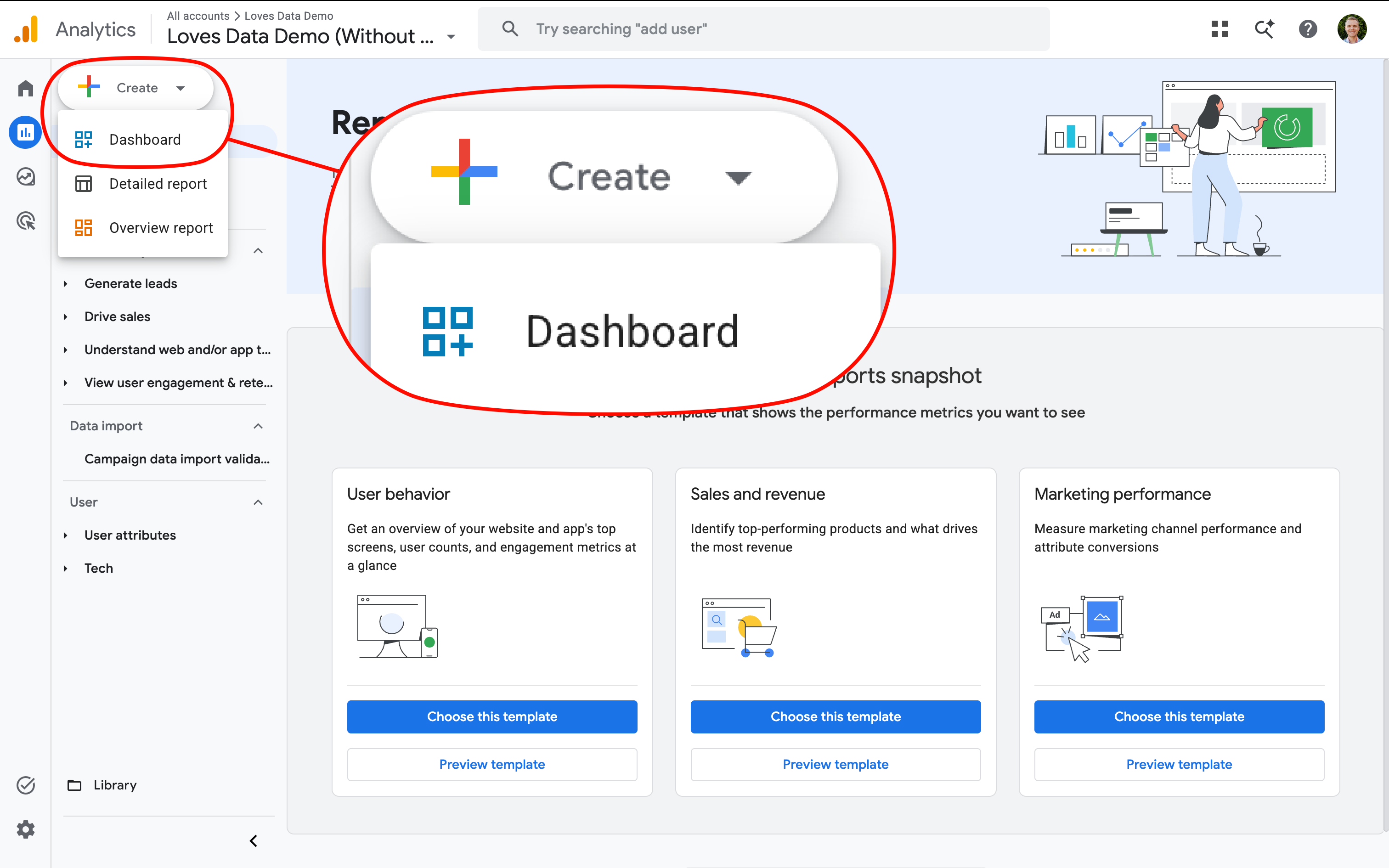Open the user account avatar
Image resolution: width=1389 pixels, height=868 pixels.
click(1352, 28)
